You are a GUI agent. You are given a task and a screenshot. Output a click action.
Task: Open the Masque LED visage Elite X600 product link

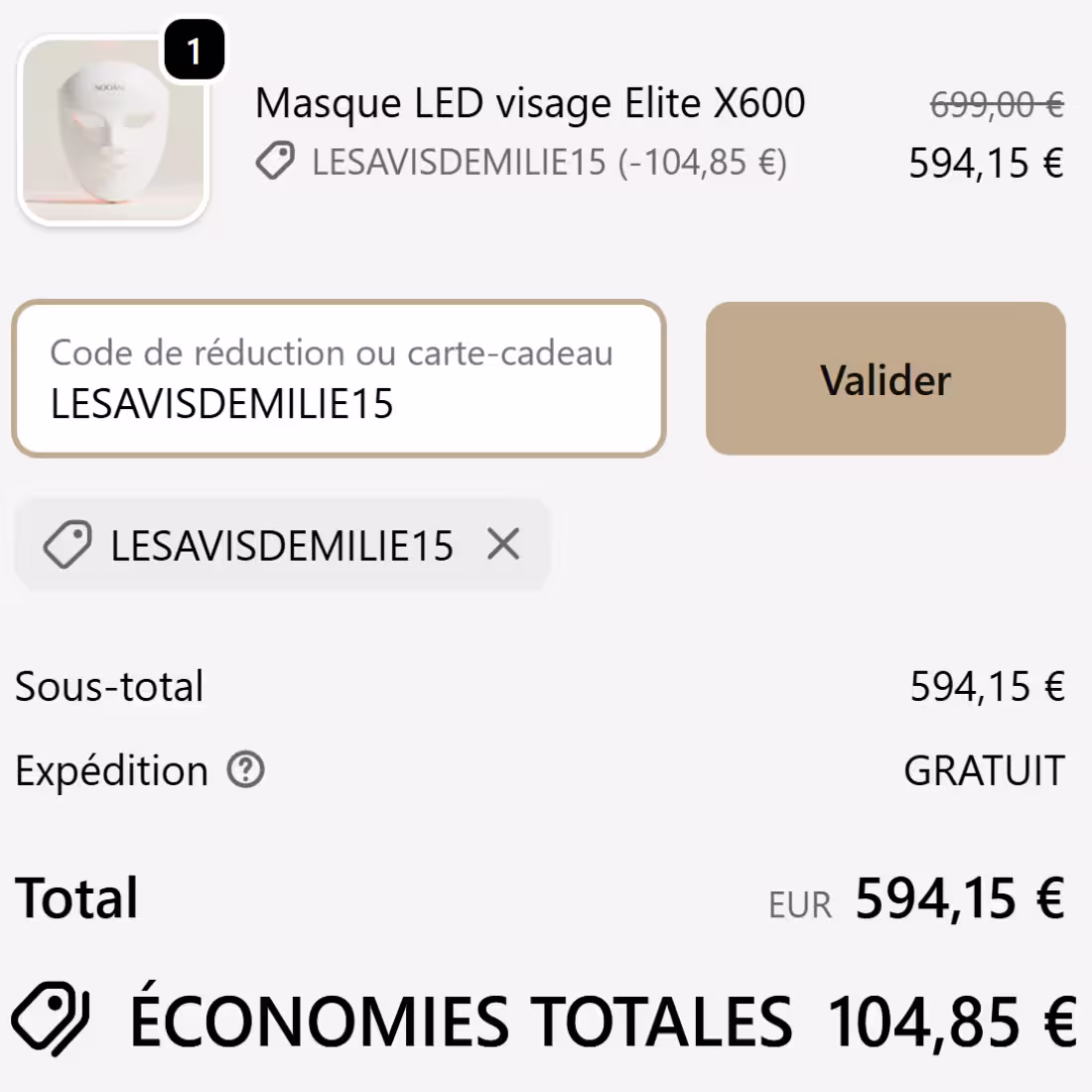pos(531,102)
